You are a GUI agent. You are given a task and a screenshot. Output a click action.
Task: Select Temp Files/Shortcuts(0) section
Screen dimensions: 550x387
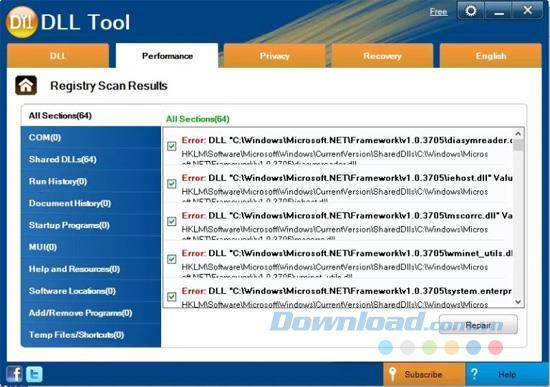point(91,335)
